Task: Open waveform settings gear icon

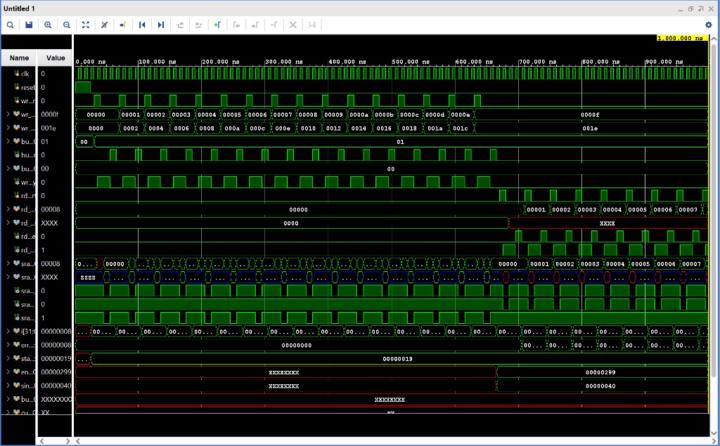Action: 709,24
